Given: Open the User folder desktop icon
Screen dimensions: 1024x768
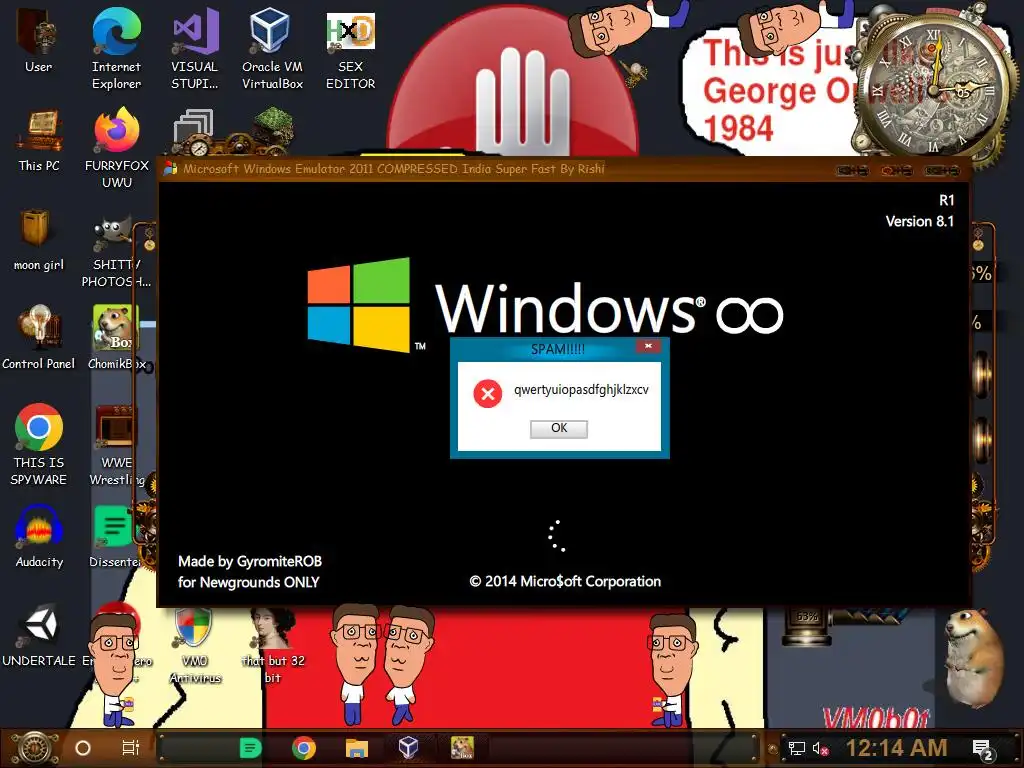Looking at the screenshot, I should [39, 40].
